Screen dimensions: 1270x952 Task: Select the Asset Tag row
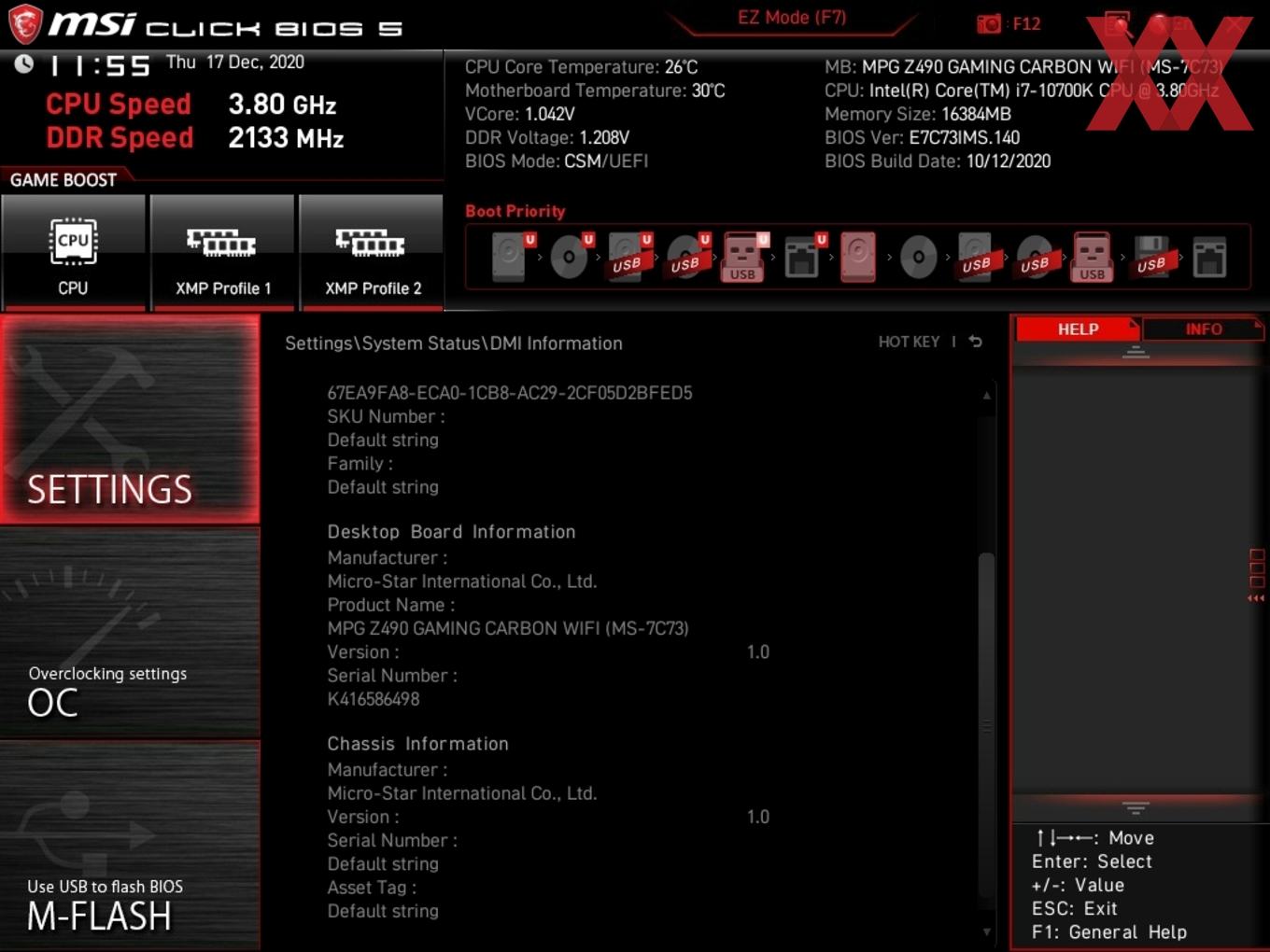point(372,888)
